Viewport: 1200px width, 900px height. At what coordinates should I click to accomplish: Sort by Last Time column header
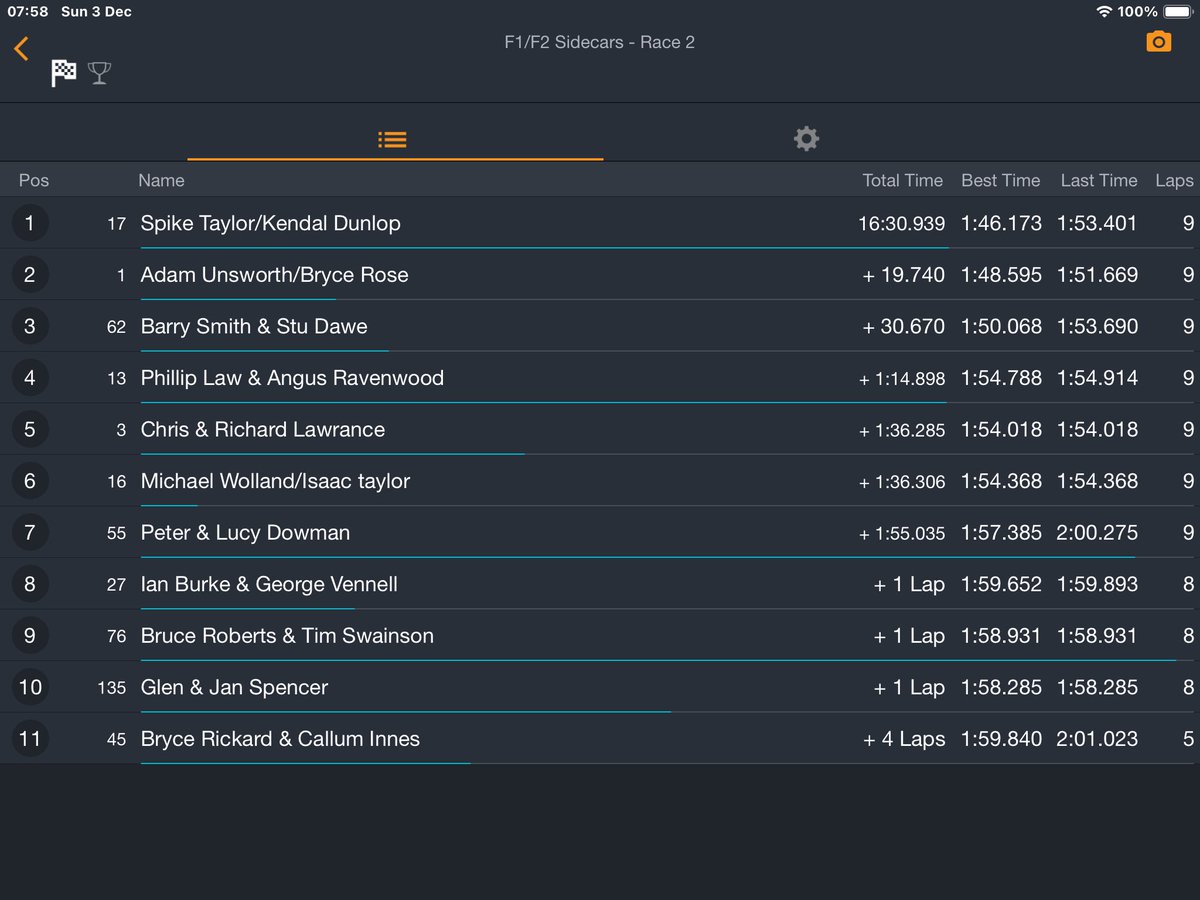point(1099,181)
